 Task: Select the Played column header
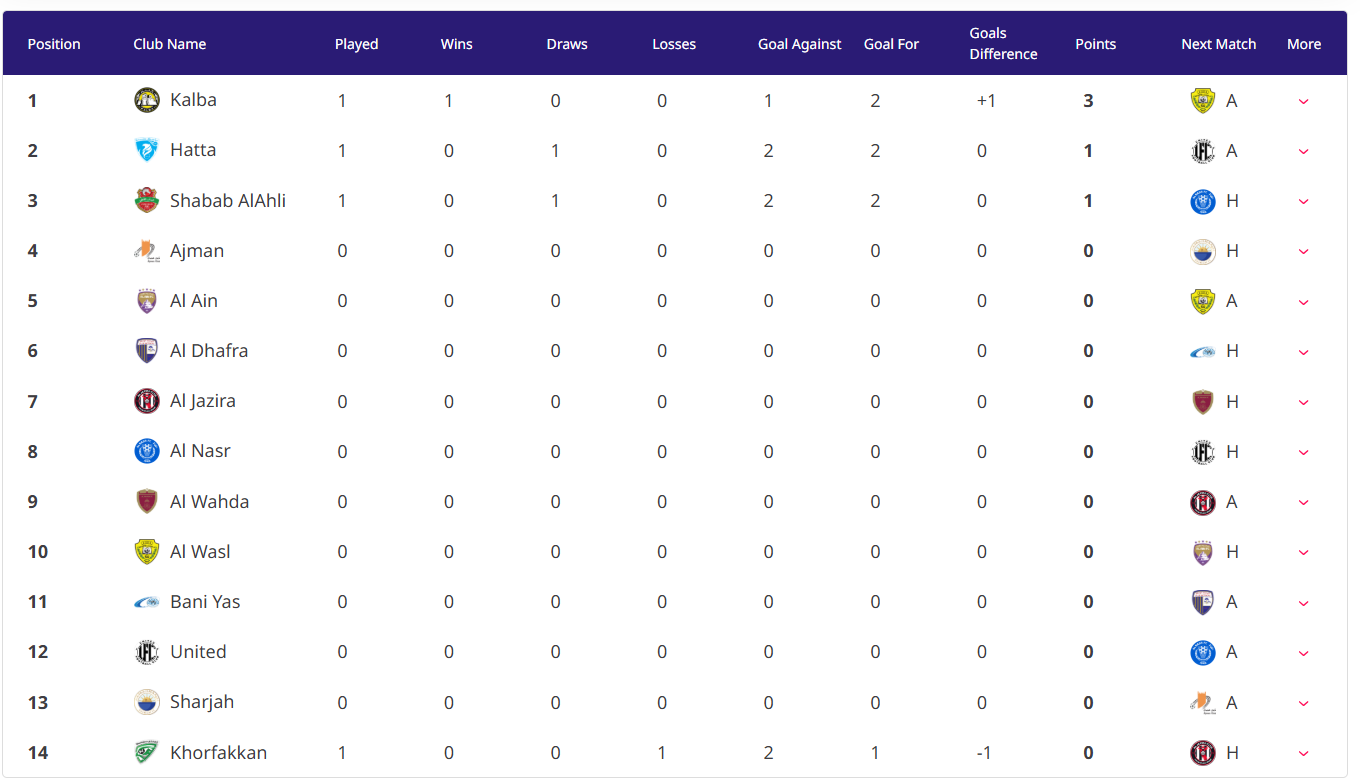[357, 44]
